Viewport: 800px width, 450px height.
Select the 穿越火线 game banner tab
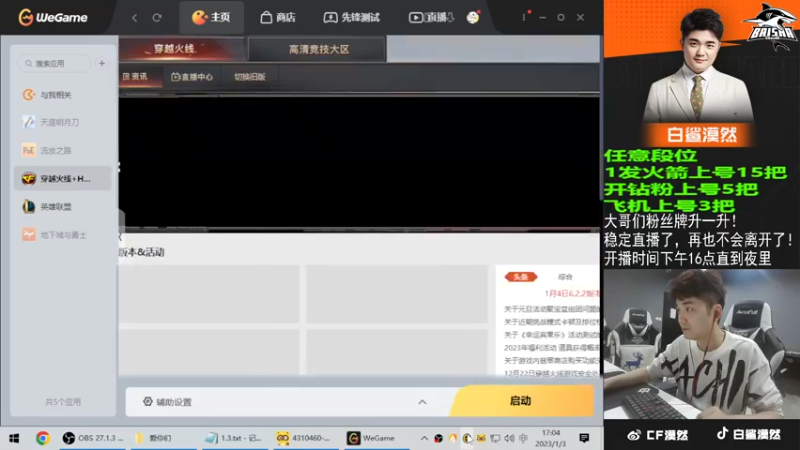[181, 49]
